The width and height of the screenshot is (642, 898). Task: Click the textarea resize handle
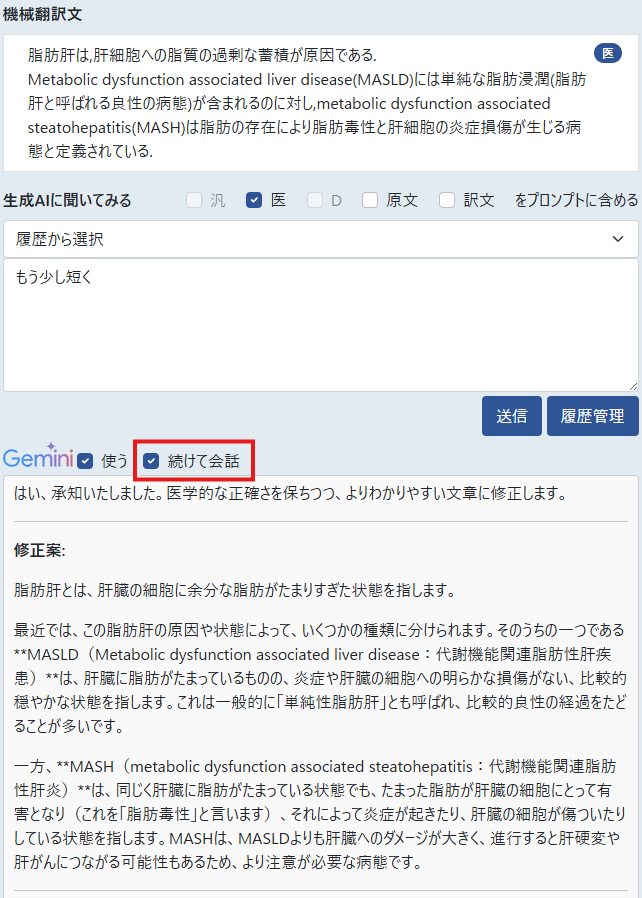(x=632, y=385)
